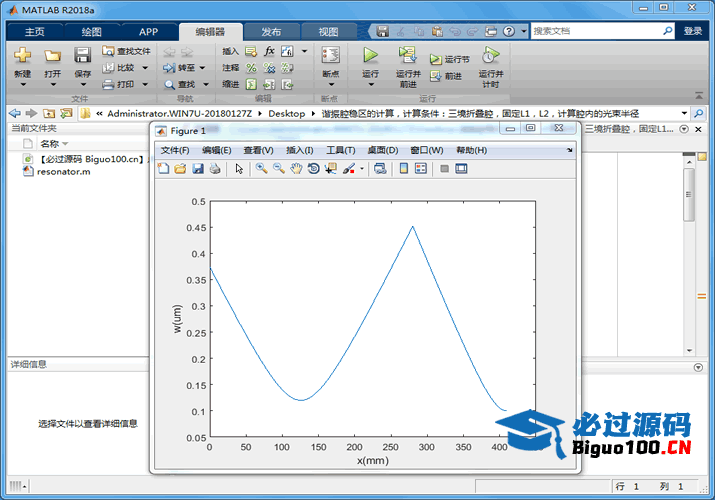
Task: Click the editor vertical scrollbar thumb
Action: (689, 195)
